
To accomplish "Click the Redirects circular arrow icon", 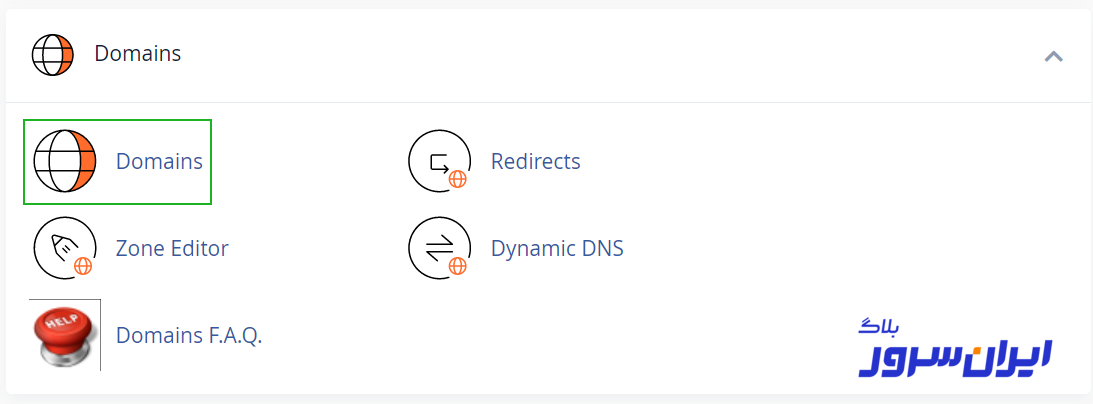I will pyautogui.click(x=439, y=161).
